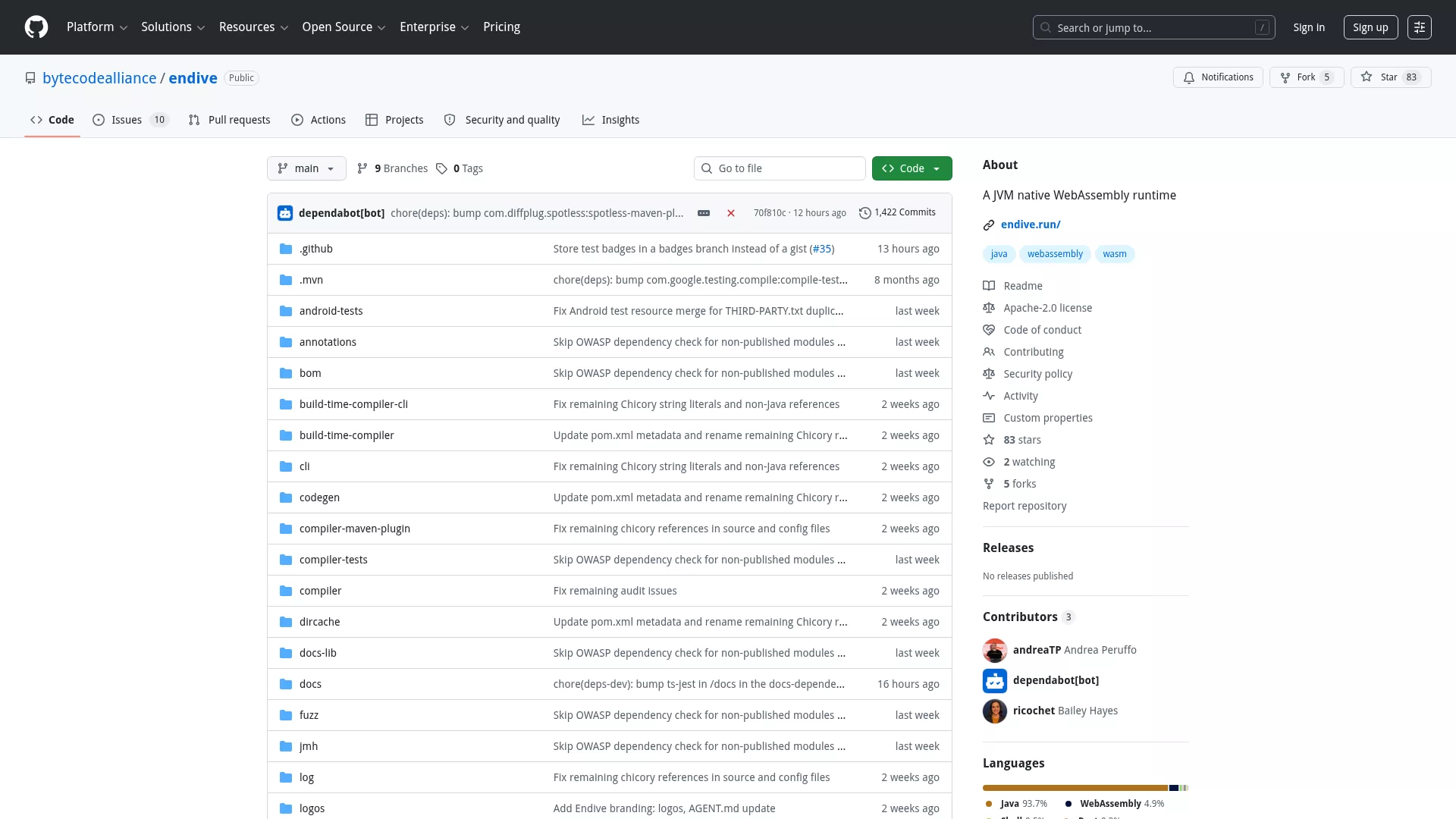
Task: Click the branch icon beside 9 Branches
Action: (362, 168)
